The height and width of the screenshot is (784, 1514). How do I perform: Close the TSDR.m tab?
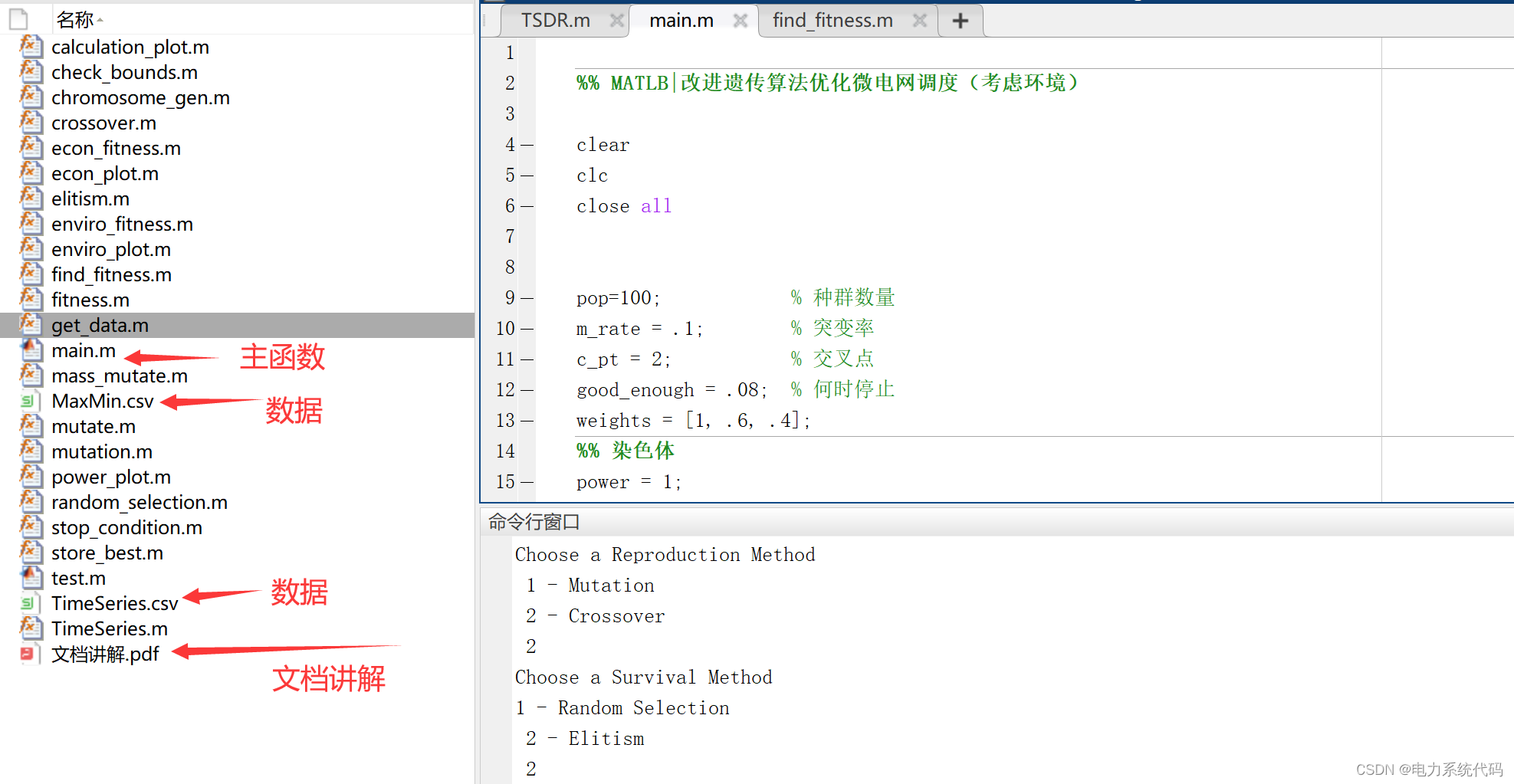pos(616,21)
